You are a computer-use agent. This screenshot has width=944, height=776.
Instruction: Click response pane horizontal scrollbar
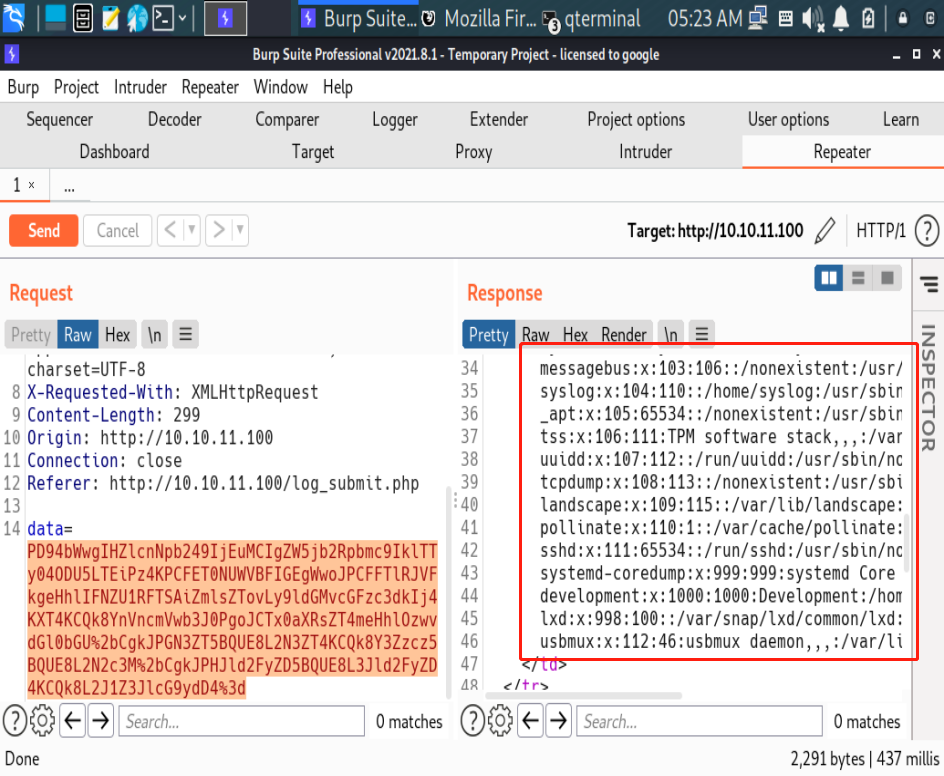pos(584,695)
